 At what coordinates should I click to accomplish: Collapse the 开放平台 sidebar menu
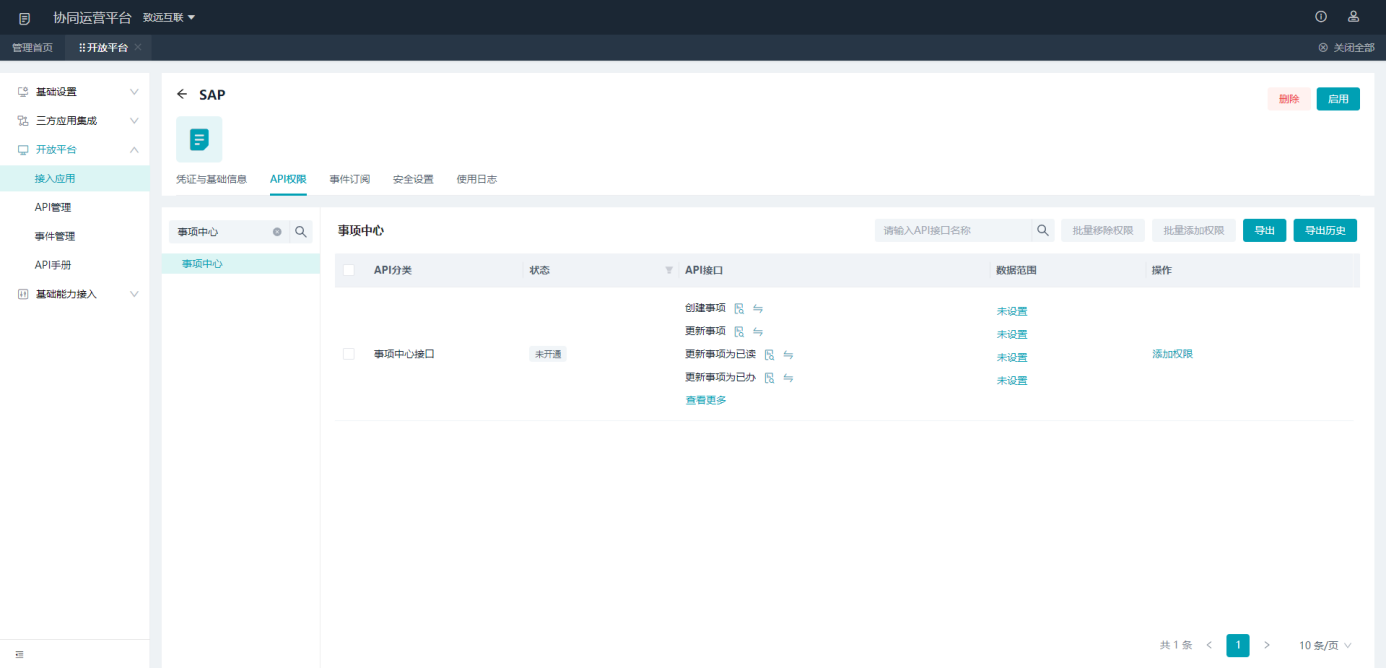point(75,150)
